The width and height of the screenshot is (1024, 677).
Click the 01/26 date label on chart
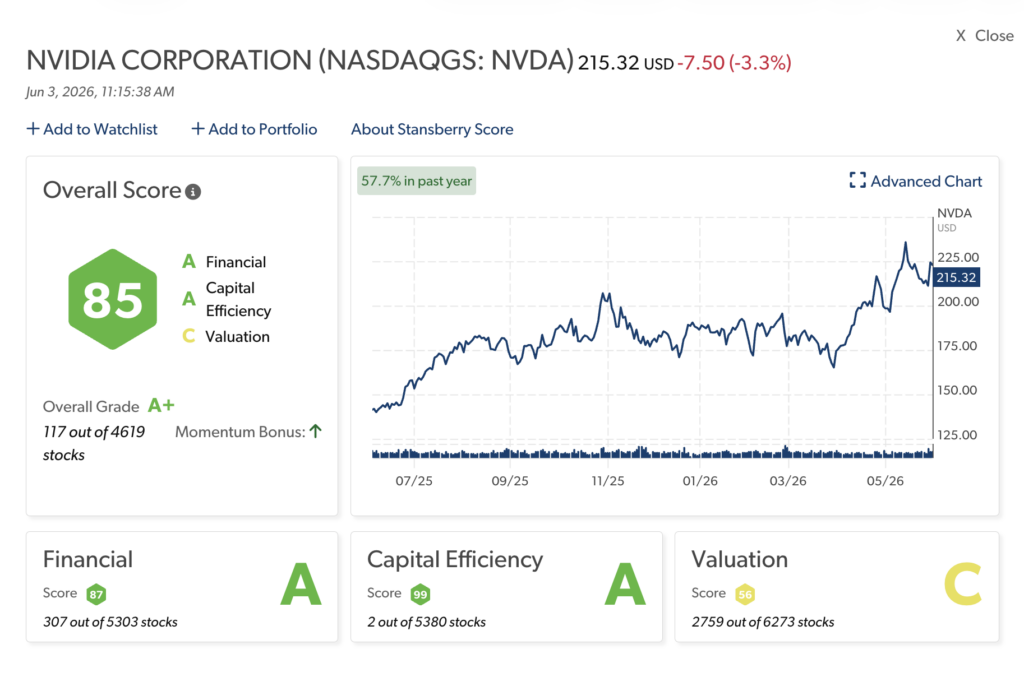click(x=700, y=481)
